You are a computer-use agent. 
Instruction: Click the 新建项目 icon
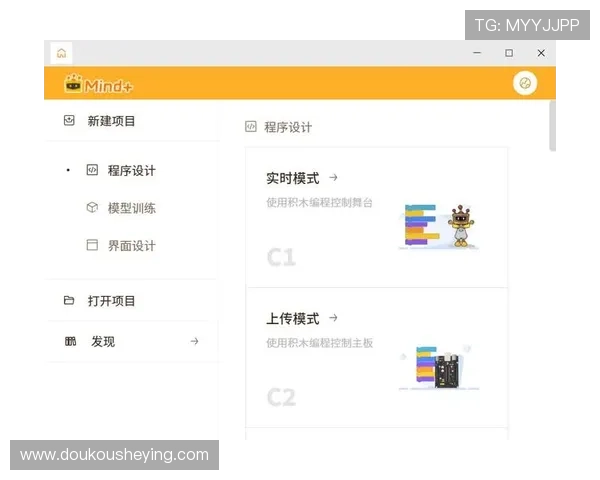(x=69, y=121)
